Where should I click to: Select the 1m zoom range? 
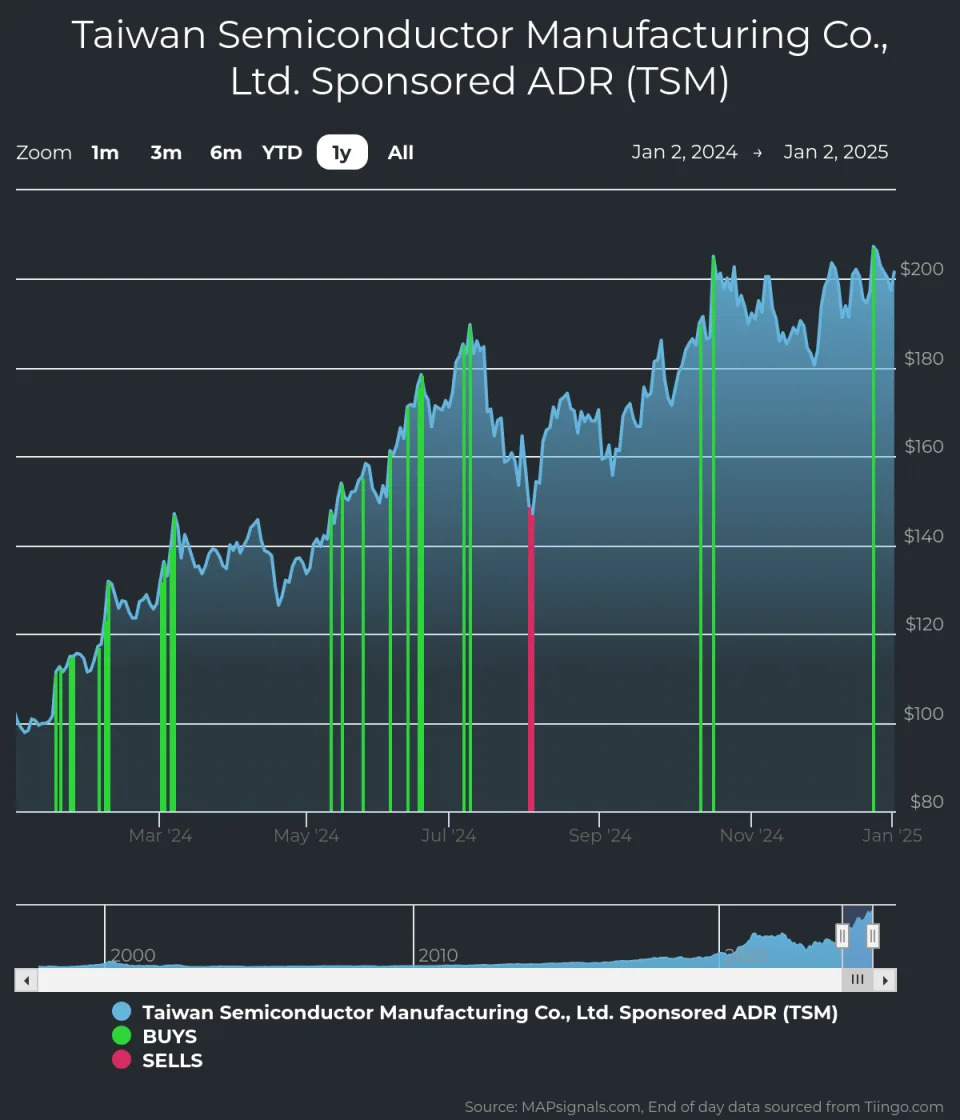tap(105, 152)
